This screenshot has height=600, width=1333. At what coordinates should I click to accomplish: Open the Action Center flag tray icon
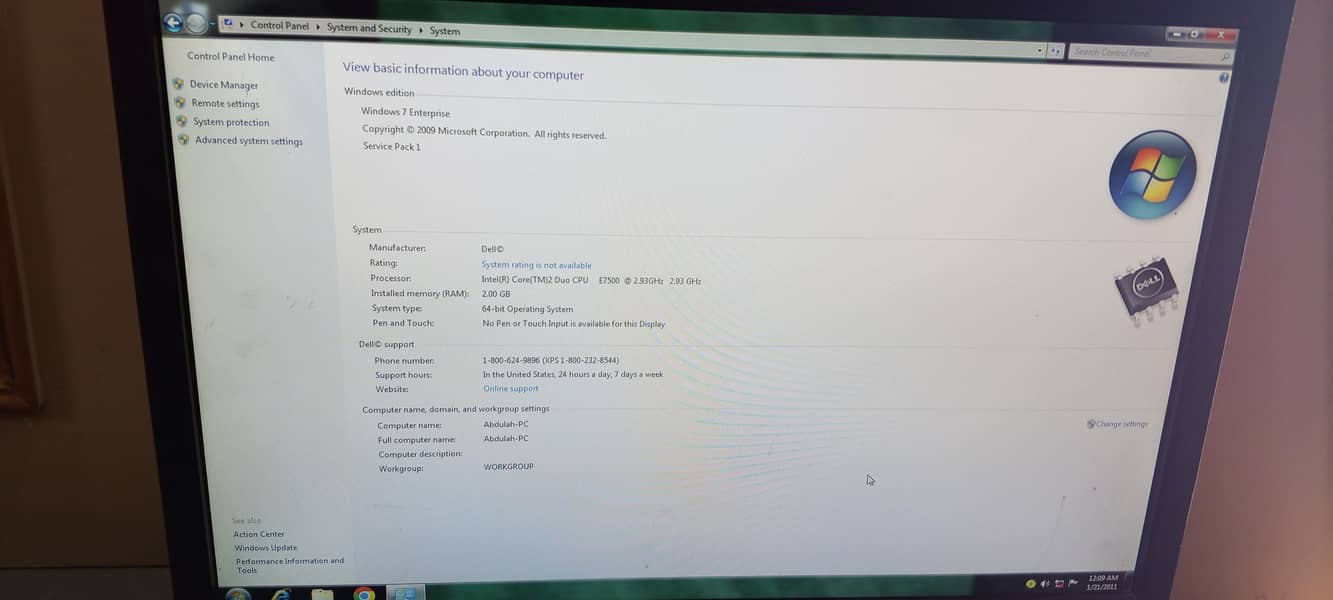[1073, 582]
